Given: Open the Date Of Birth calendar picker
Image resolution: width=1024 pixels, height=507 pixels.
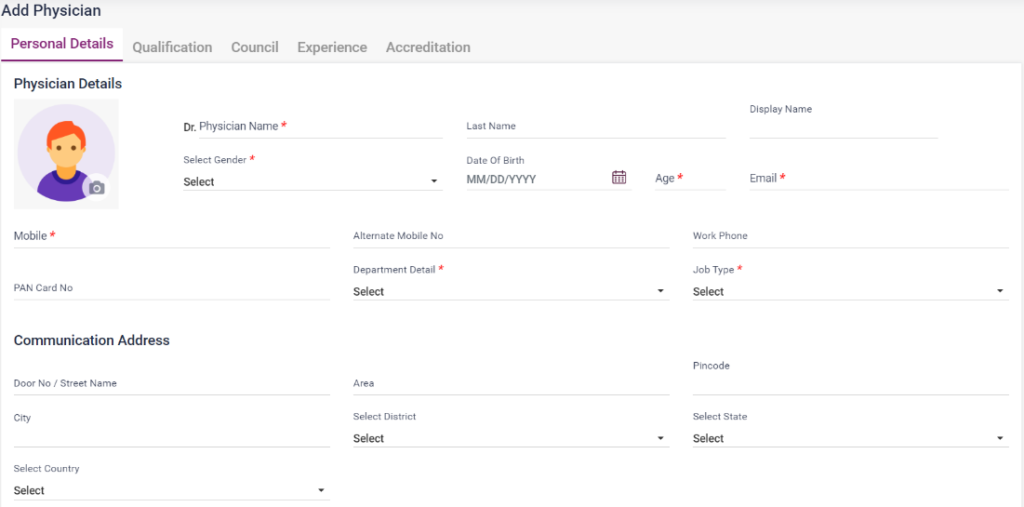Looking at the screenshot, I should (x=619, y=177).
